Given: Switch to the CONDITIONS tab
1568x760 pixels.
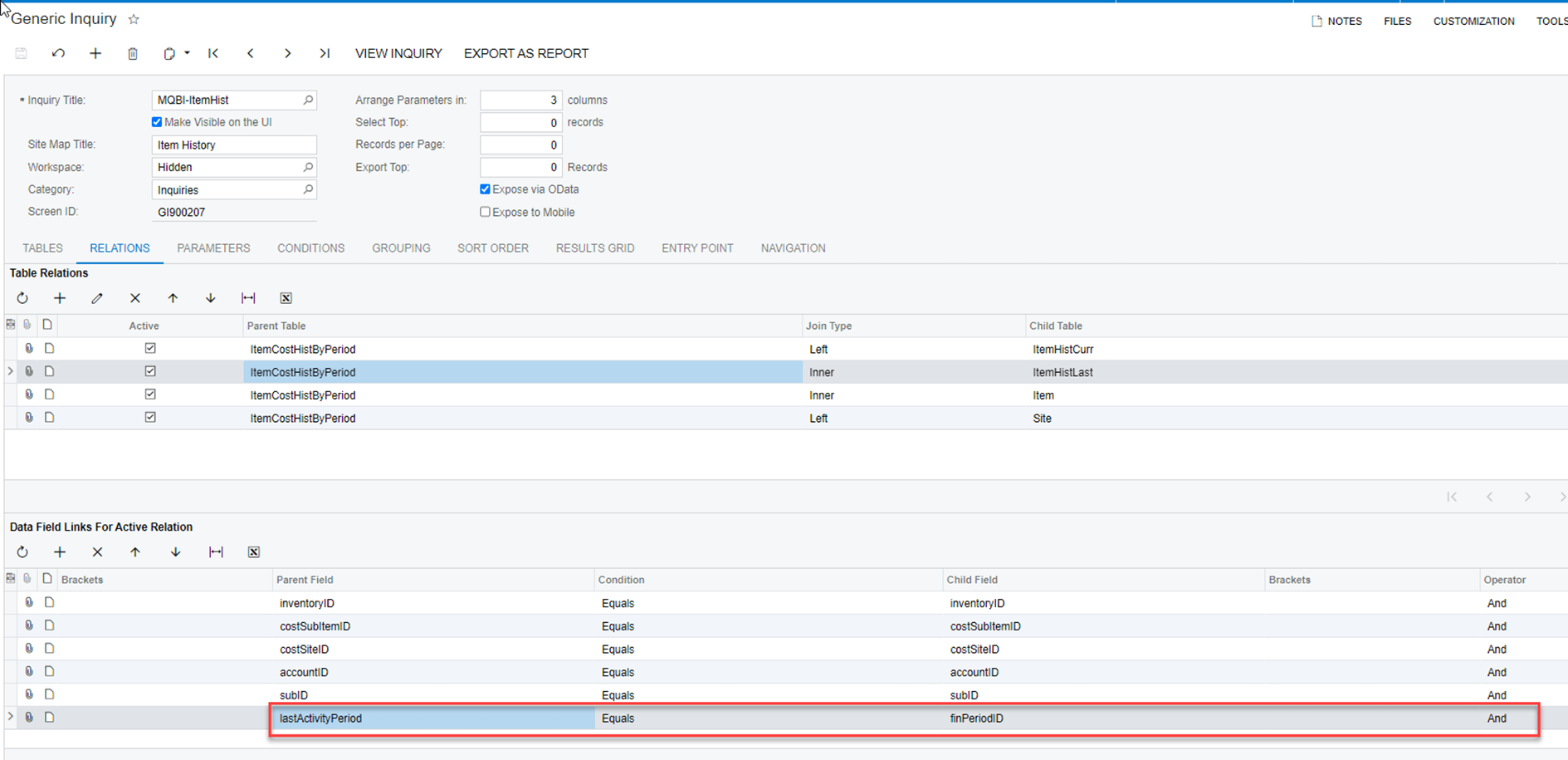Looking at the screenshot, I should coord(310,248).
